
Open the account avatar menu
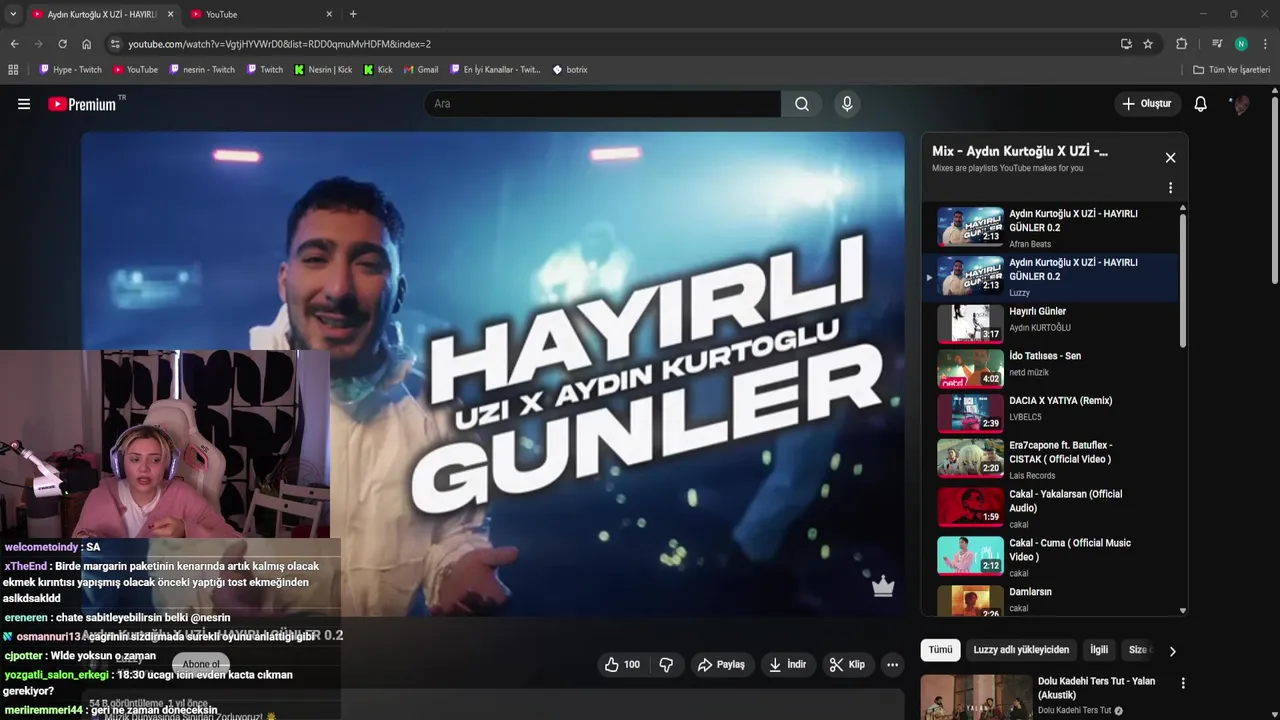[1241, 104]
